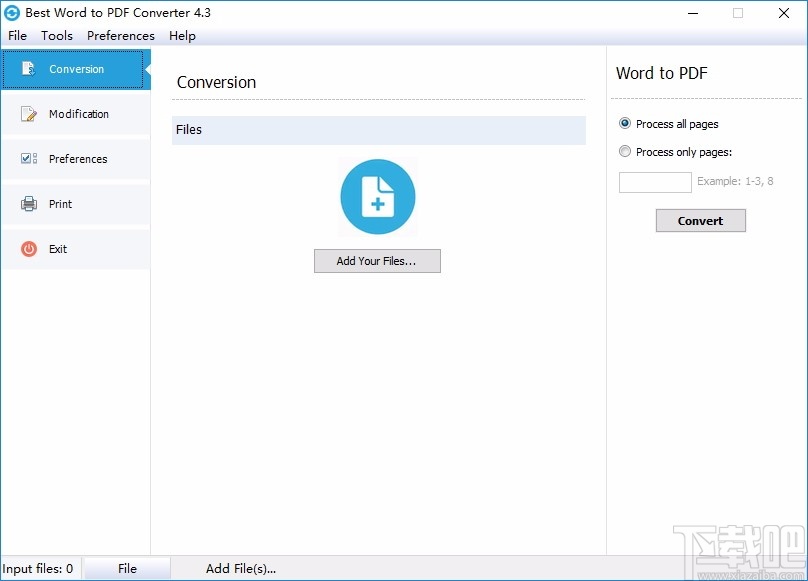Open the Help menu
Viewport: 808px width, 581px height.
pyautogui.click(x=182, y=36)
